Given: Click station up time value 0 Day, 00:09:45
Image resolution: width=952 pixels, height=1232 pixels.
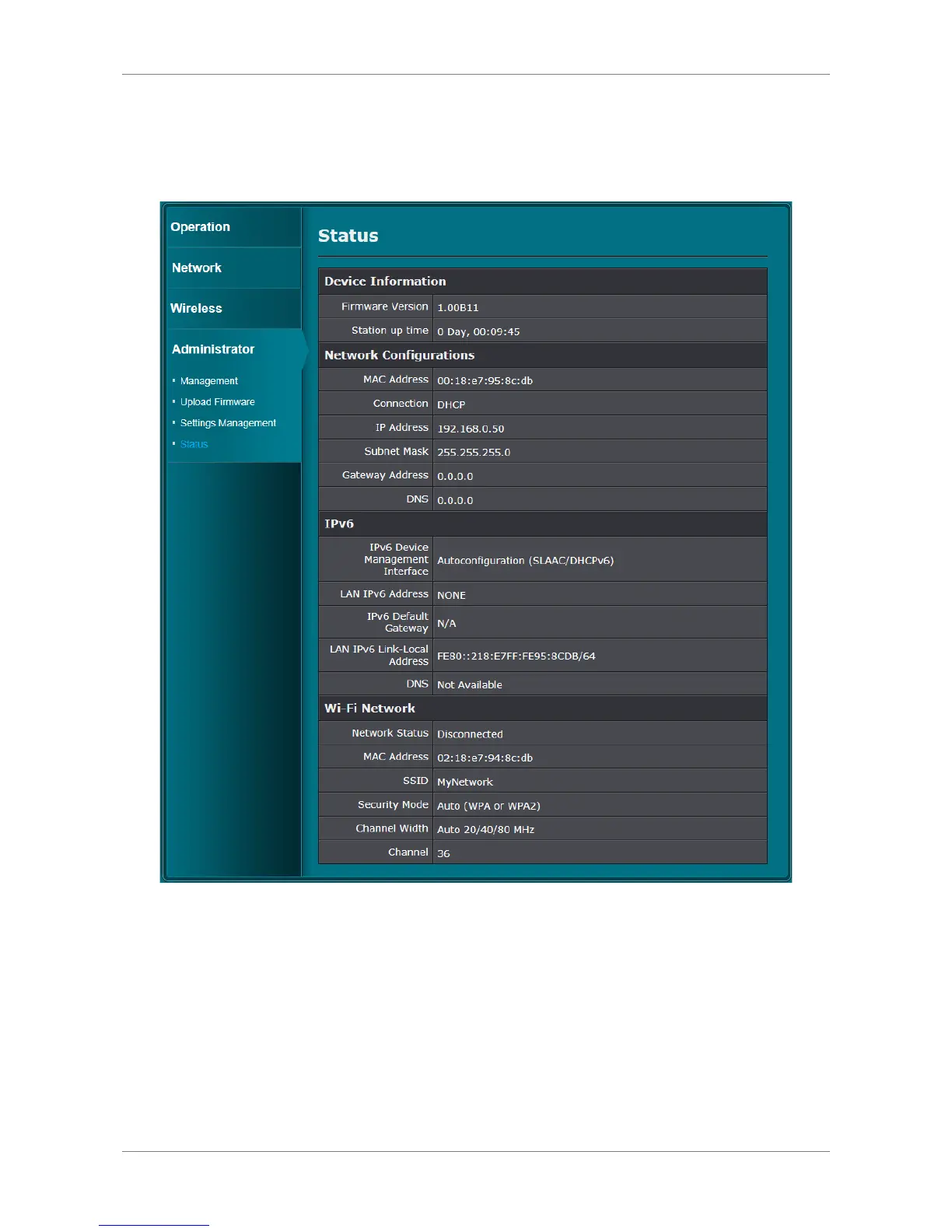Looking at the screenshot, I should point(478,332).
